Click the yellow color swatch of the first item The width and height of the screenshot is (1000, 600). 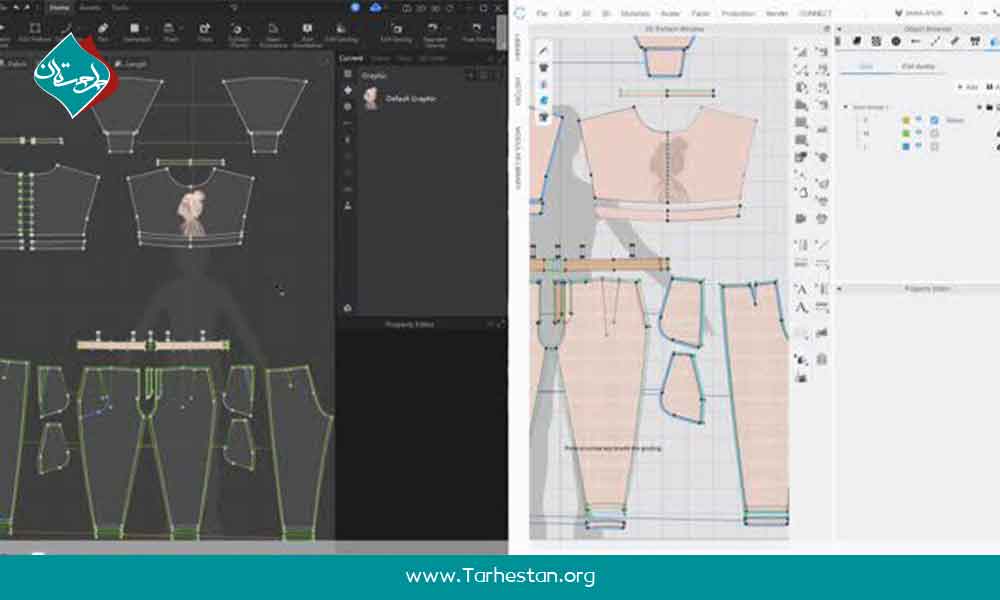[906, 120]
